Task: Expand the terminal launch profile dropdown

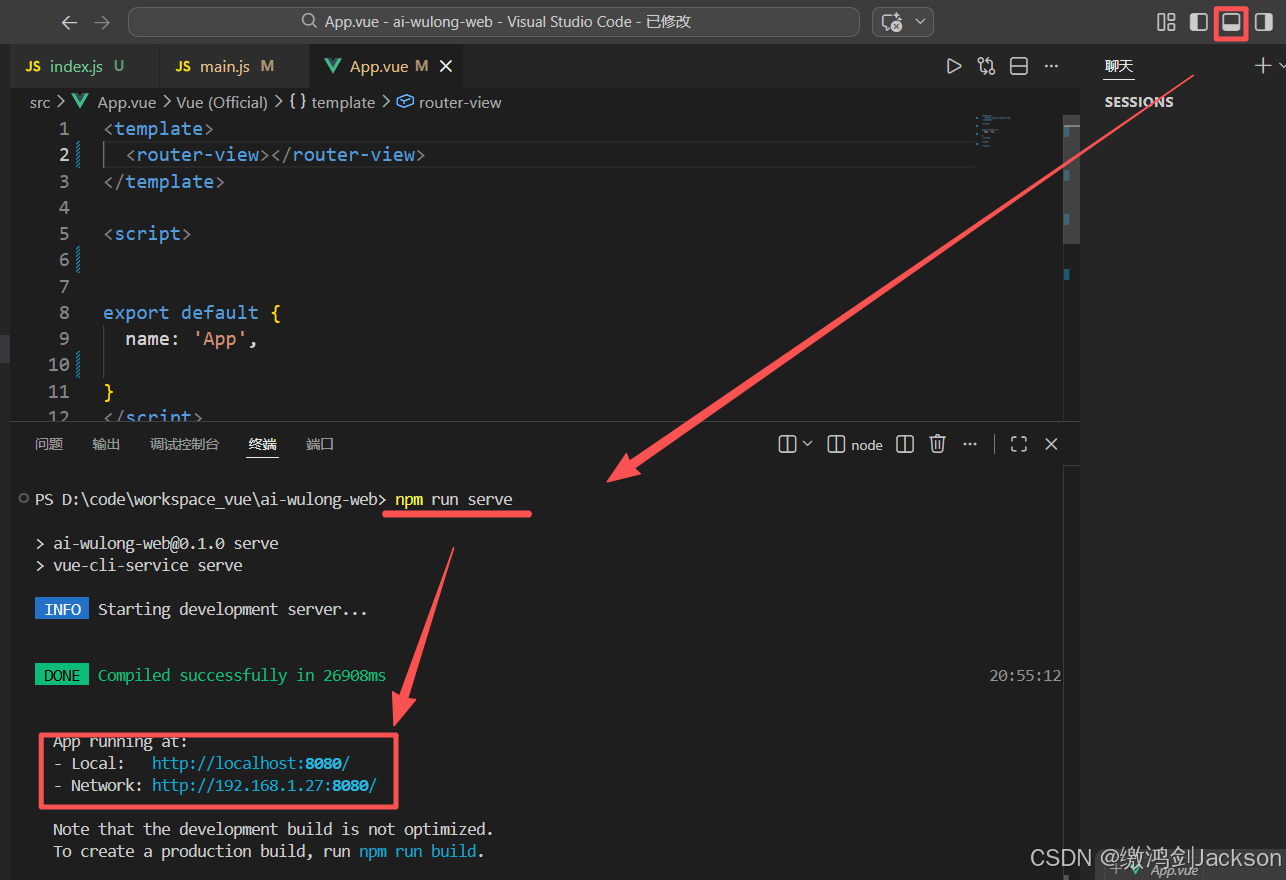Action: (x=808, y=444)
